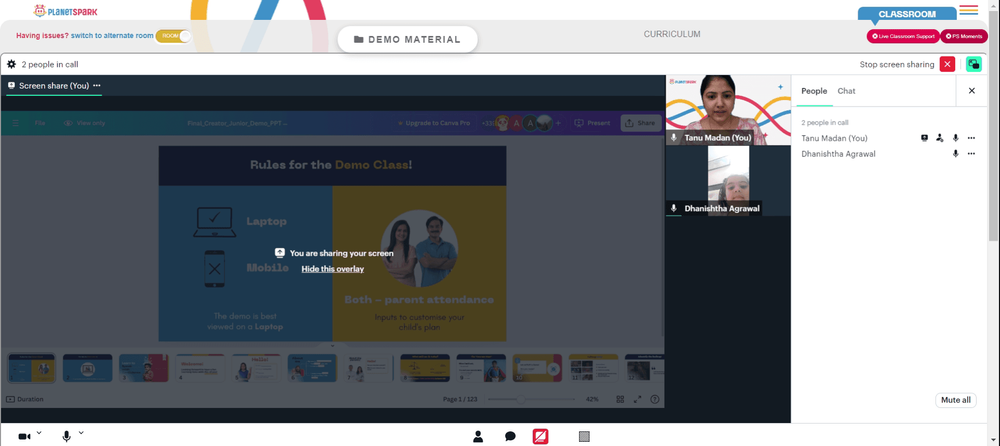Expand microphone device options chevron
The height and width of the screenshot is (446, 1000).
tap(81, 433)
